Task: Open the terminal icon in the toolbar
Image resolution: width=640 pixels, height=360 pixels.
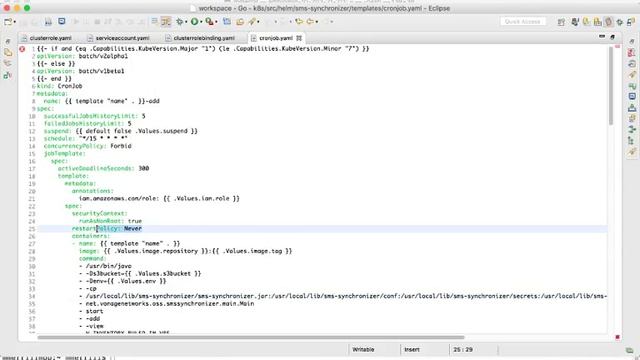Action: (62, 22)
